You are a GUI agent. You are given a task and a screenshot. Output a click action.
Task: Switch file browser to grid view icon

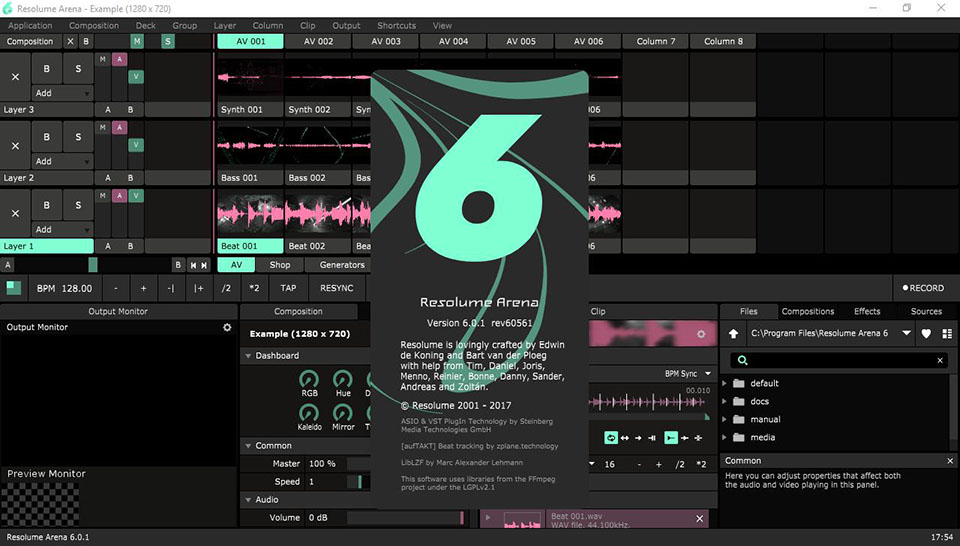947,334
